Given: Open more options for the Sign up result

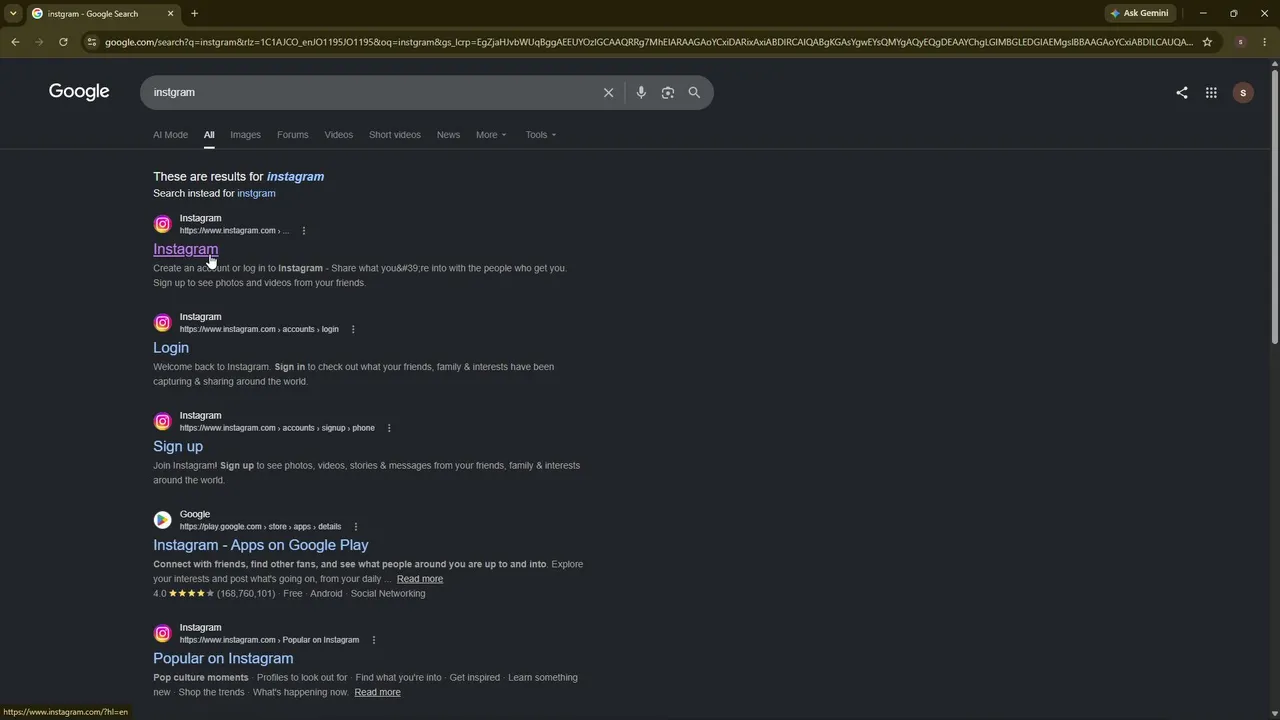Looking at the screenshot, I should (389, 428).
